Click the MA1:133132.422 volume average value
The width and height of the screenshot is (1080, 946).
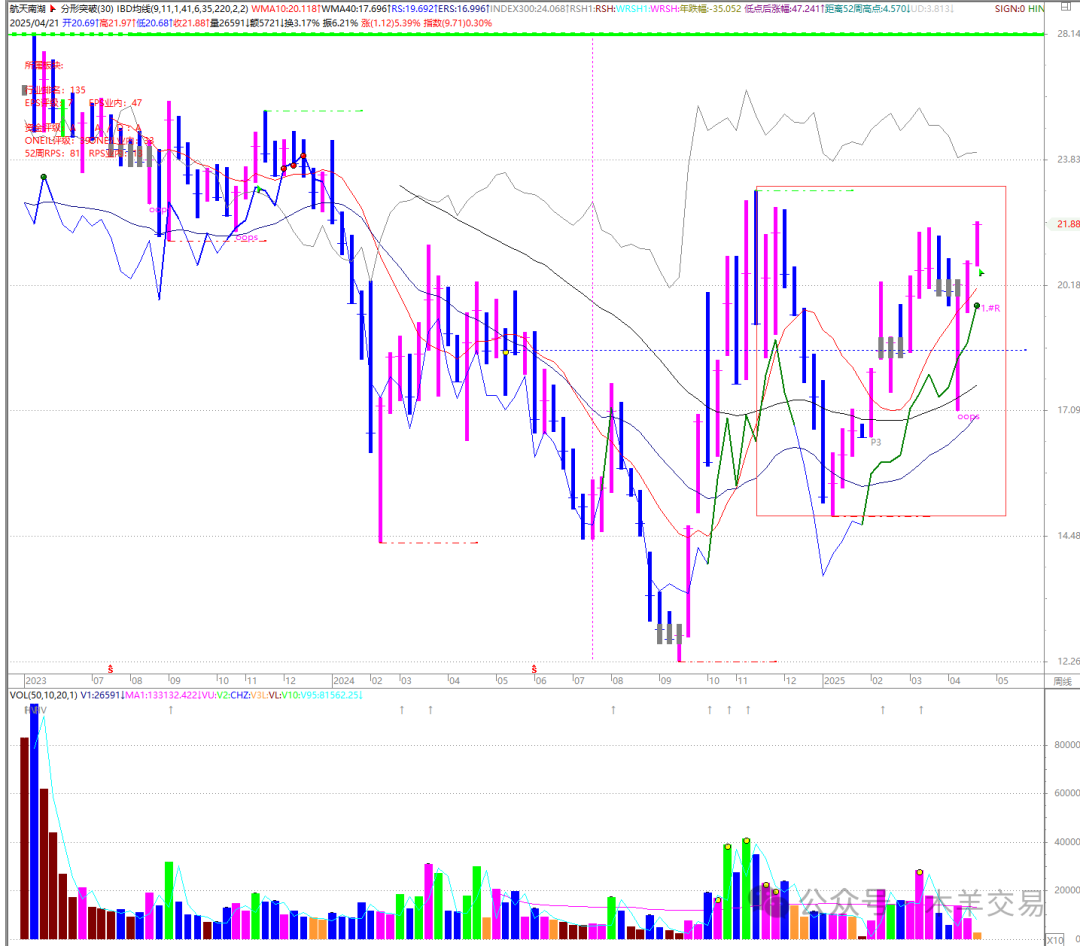tap(161, 695)
